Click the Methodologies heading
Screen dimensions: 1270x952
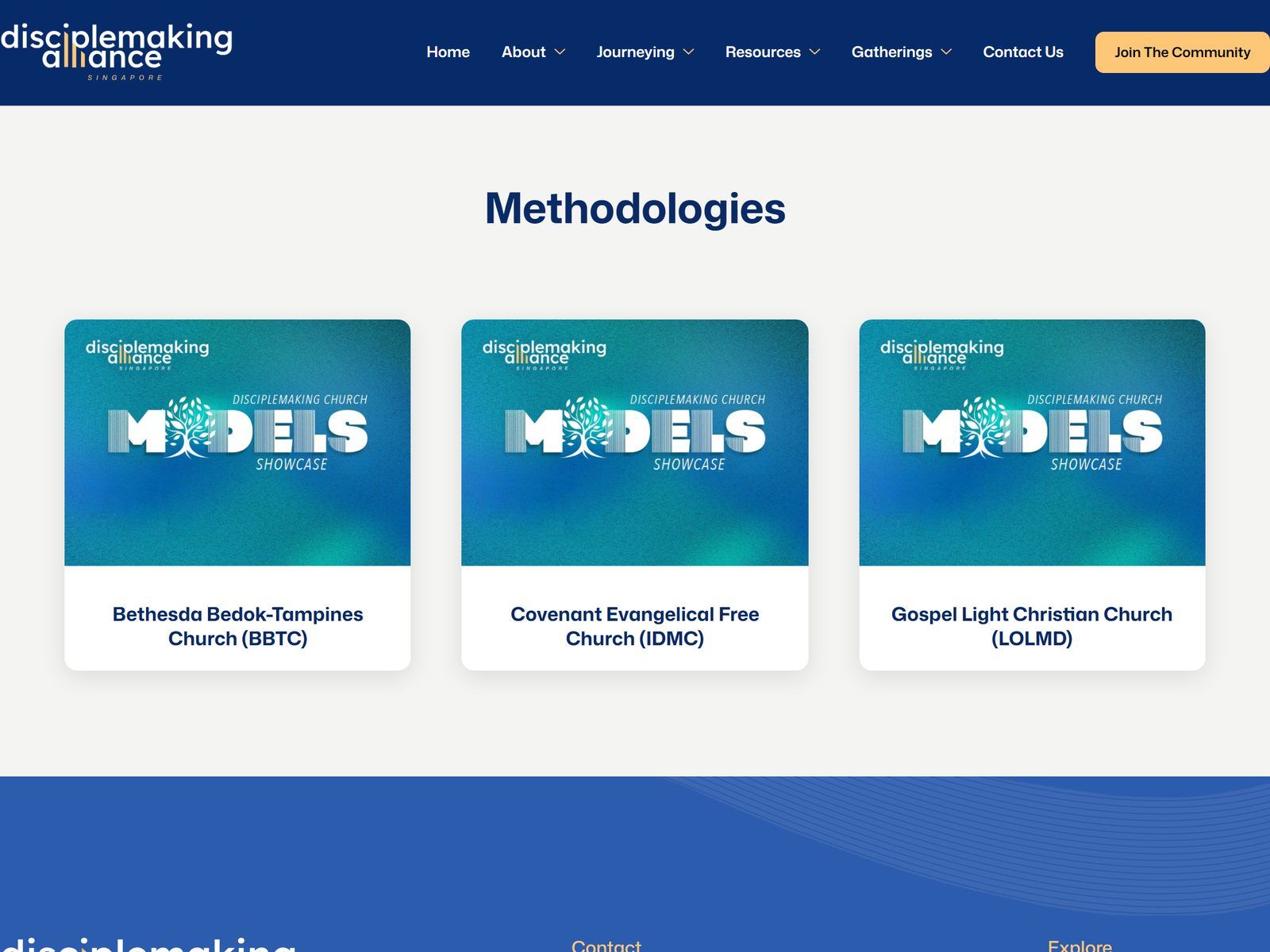(x=635, y=209)
